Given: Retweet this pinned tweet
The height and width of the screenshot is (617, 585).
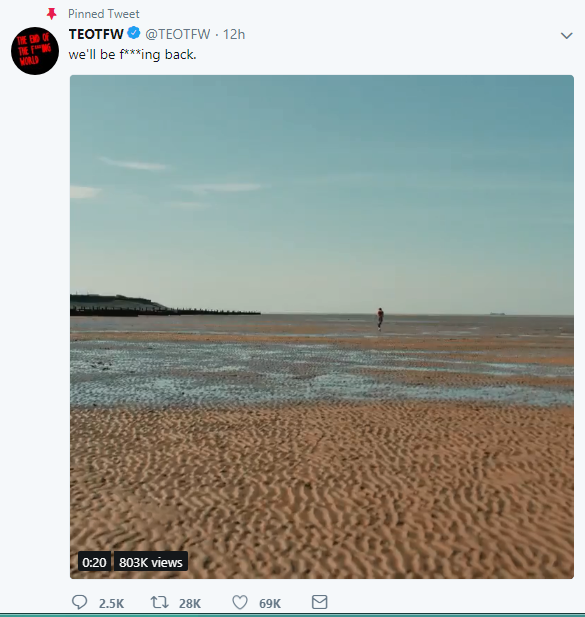Looking at the screenshot, I should point(159,602).
